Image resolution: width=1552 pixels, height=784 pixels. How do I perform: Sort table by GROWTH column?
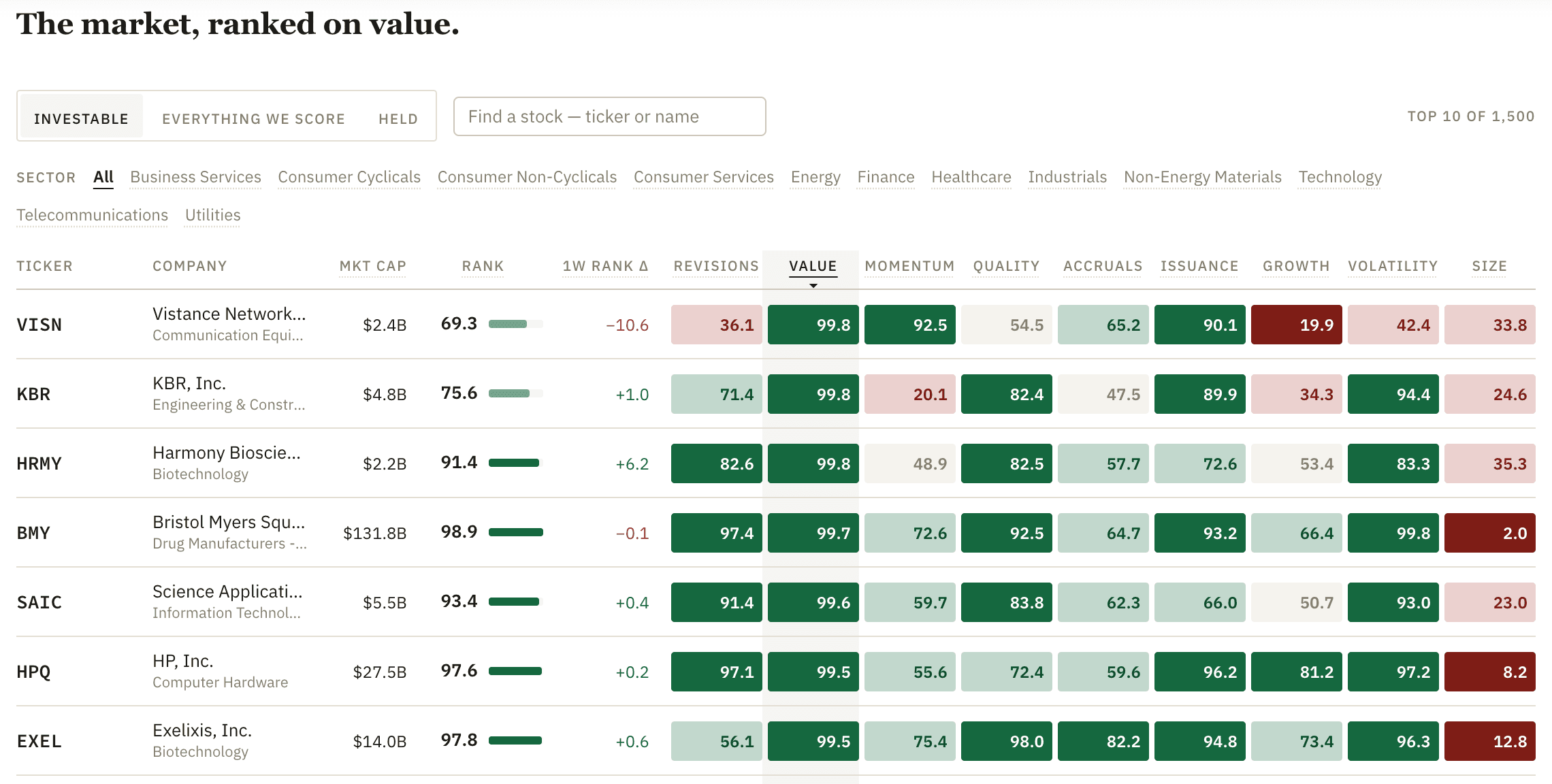[x=1296, y=266]
